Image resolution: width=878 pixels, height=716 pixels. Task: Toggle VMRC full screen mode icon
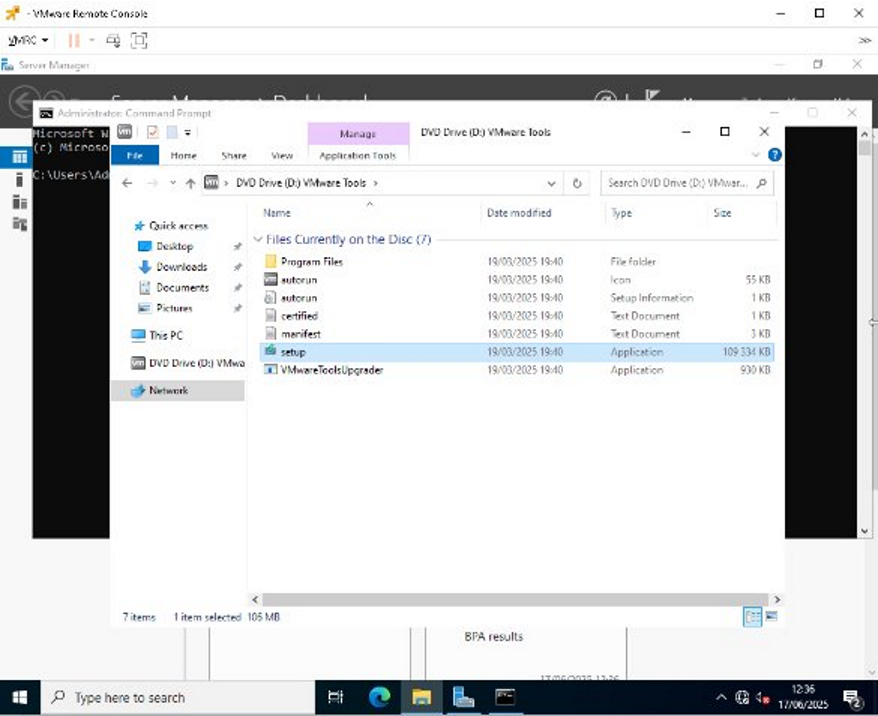(x=139, y=40)
